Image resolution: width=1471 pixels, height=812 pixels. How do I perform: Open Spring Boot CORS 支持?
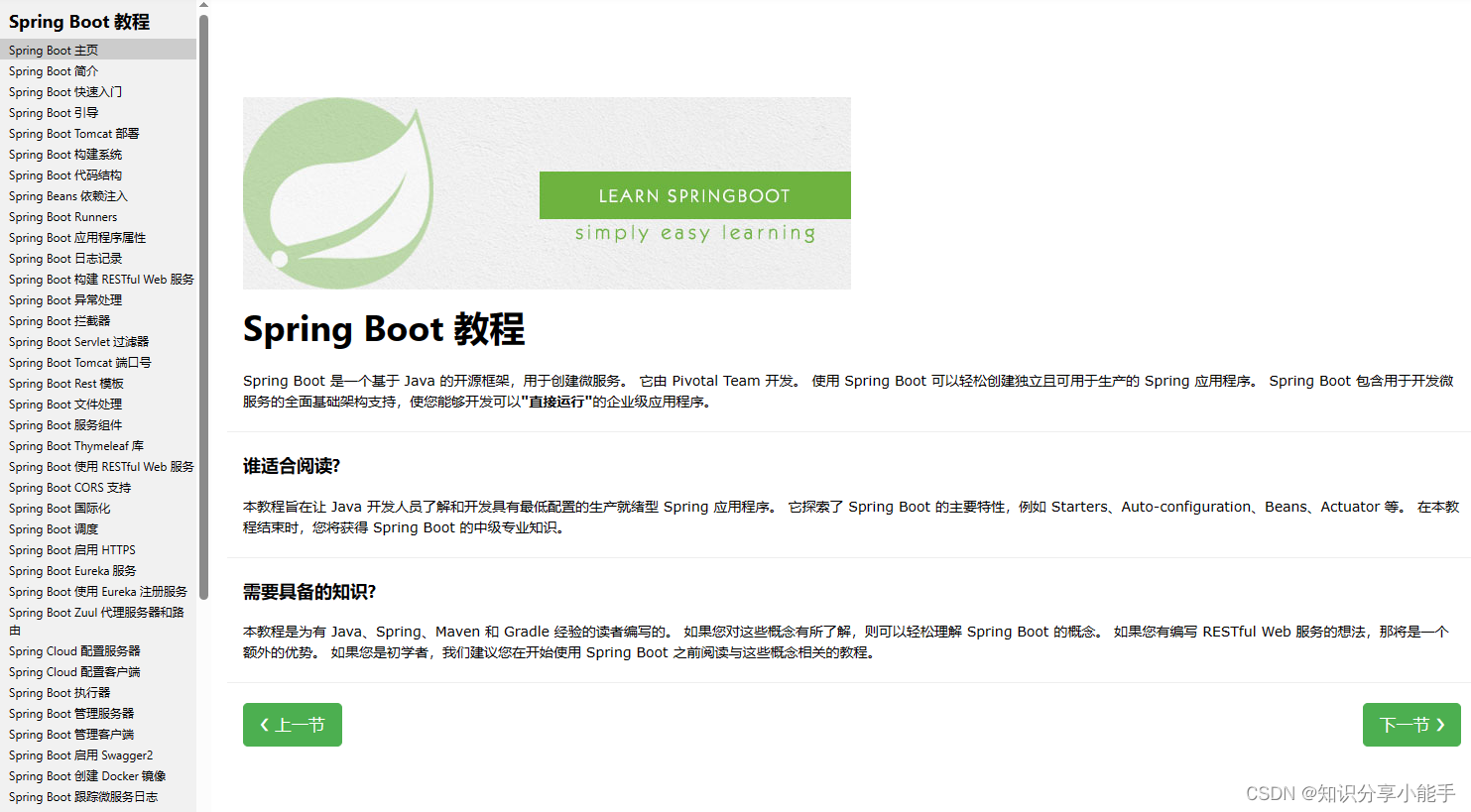[x=70, y=487]
